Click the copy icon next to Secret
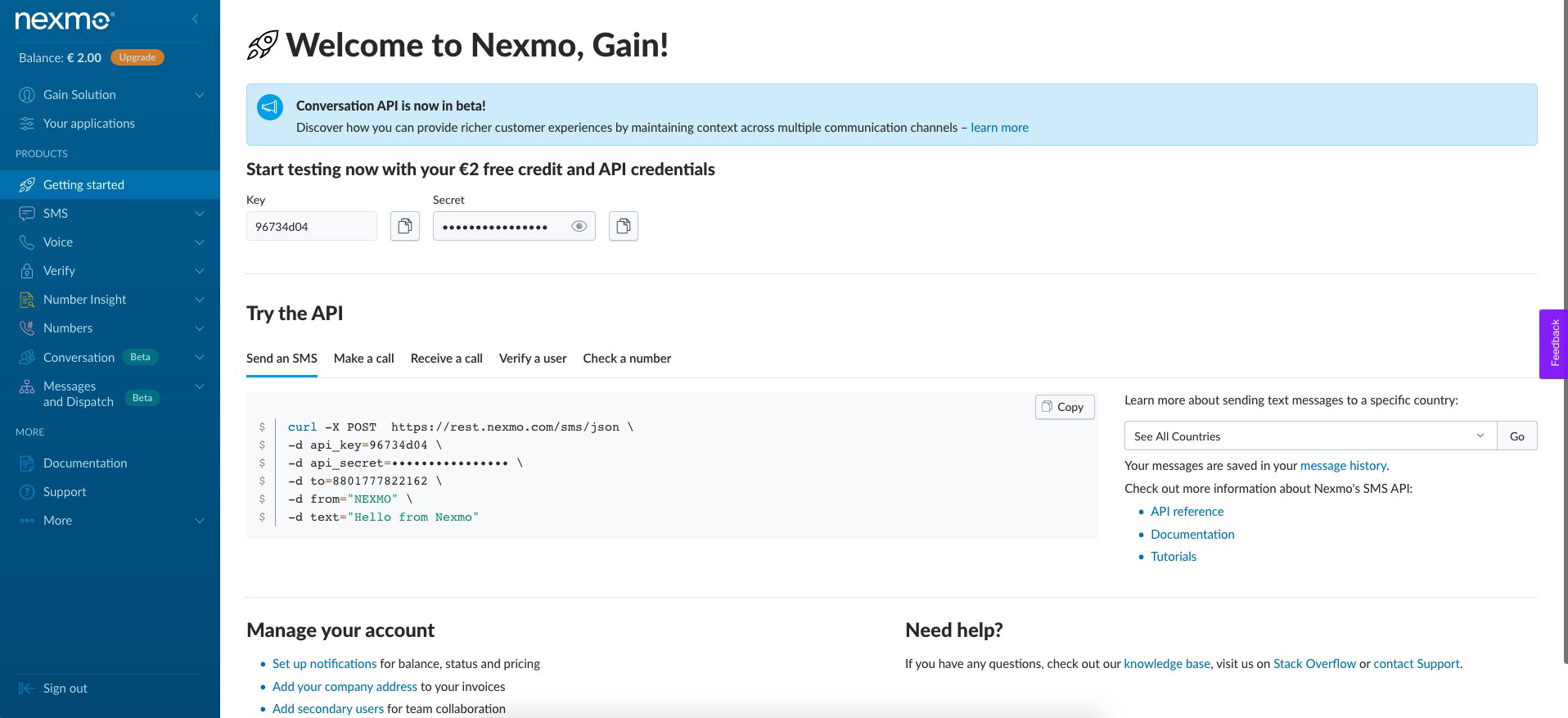Viewport: 1568px width, 718px height. coord(624,226)
